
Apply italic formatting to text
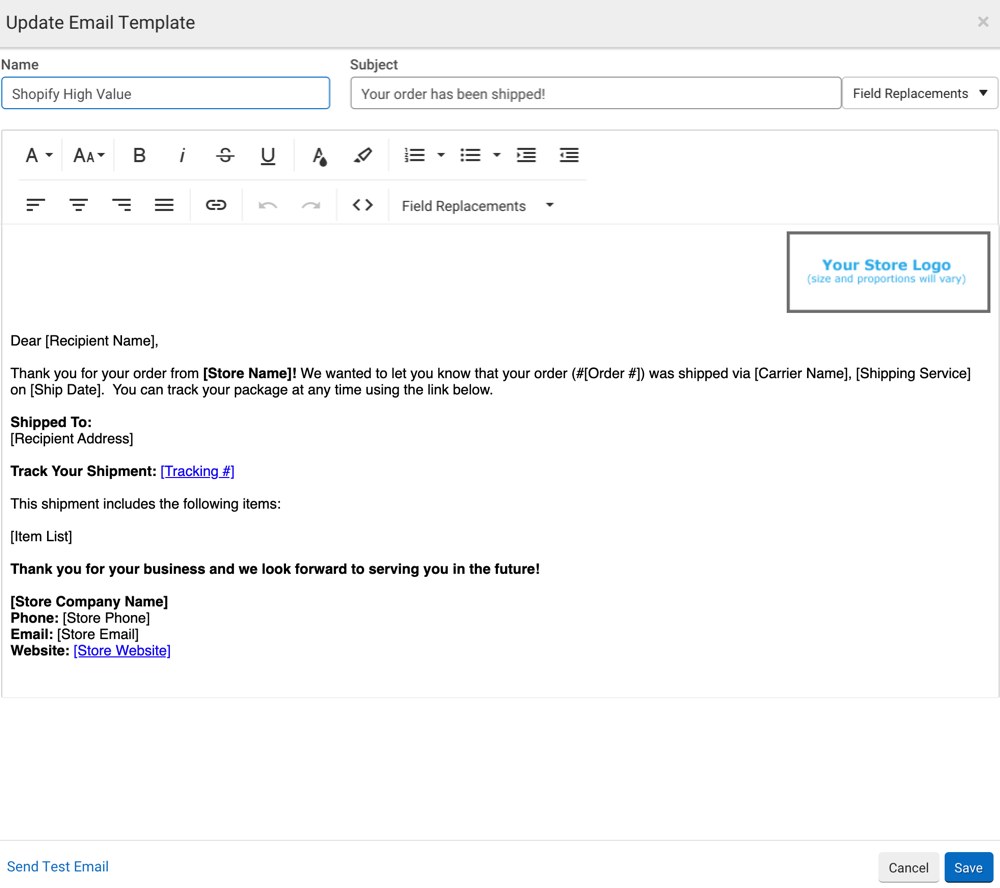coord(182,155)
